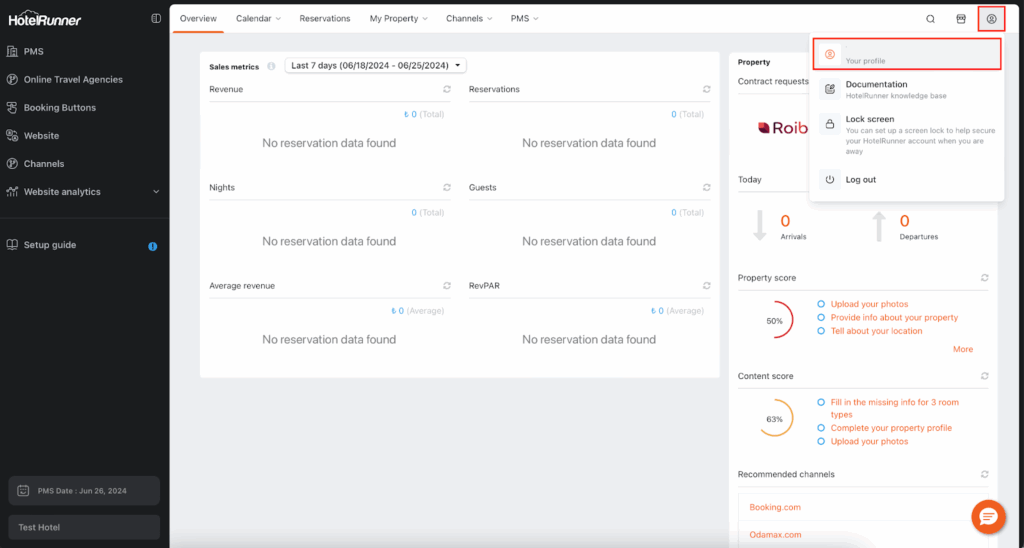Open the sales metrics date range dropdown
This screenshot has height=548, width=1024.
(x=376, y=66)
